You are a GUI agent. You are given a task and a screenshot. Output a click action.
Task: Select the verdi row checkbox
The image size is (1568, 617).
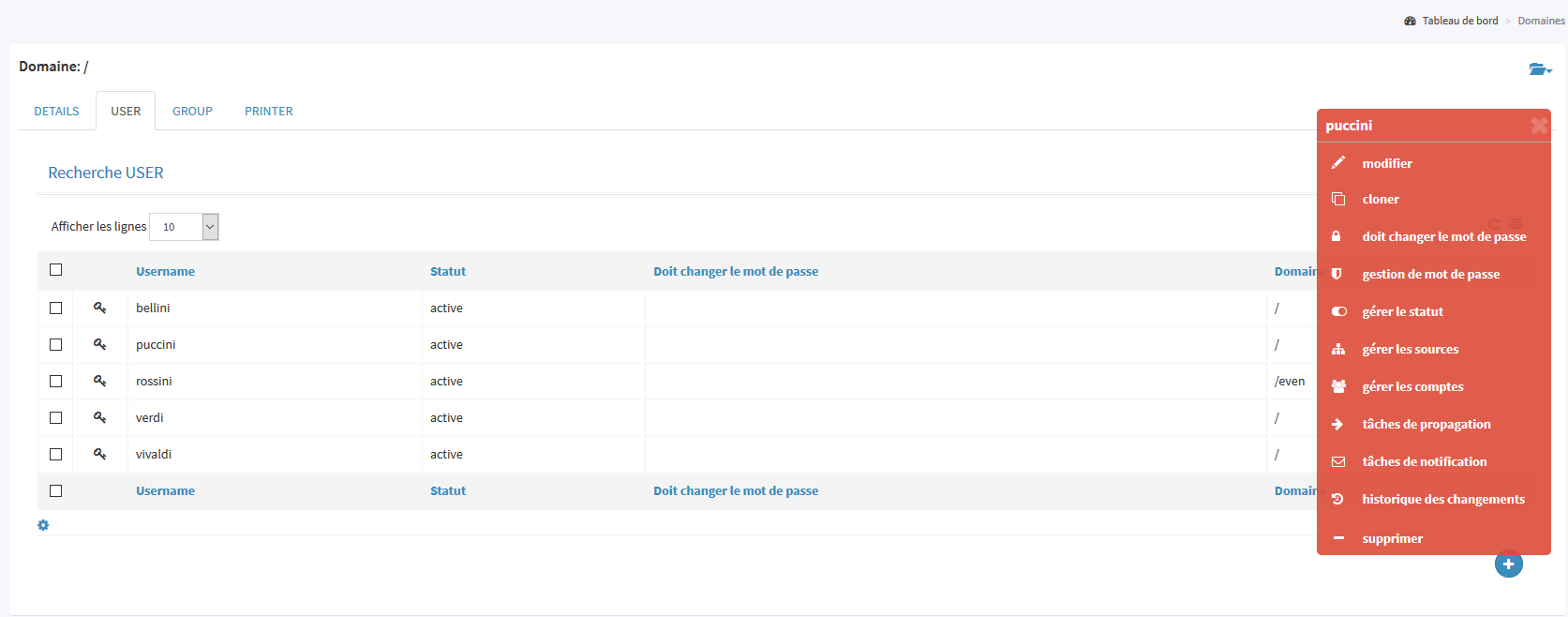click(x=56, y=418)
